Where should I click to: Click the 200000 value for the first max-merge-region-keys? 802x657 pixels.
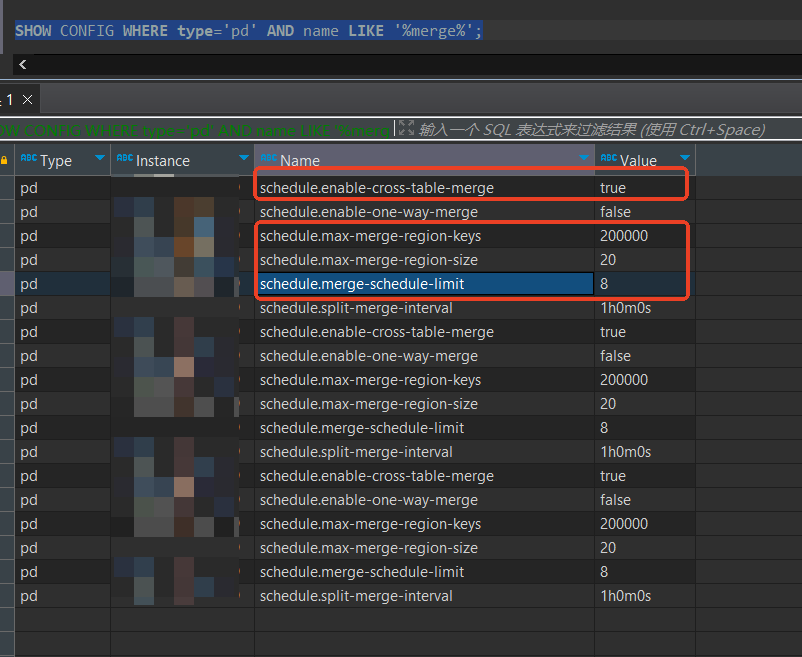(624, 236)
